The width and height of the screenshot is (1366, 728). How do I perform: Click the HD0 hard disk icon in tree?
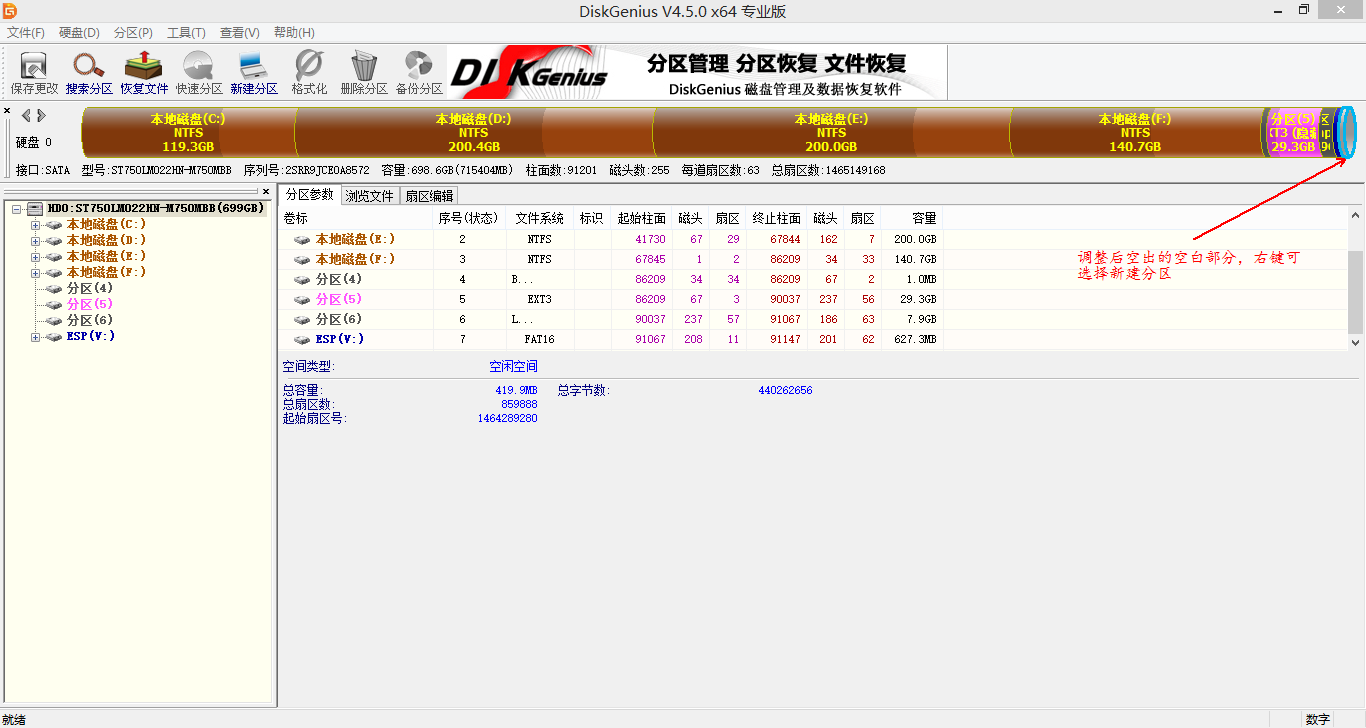[36, 208]
